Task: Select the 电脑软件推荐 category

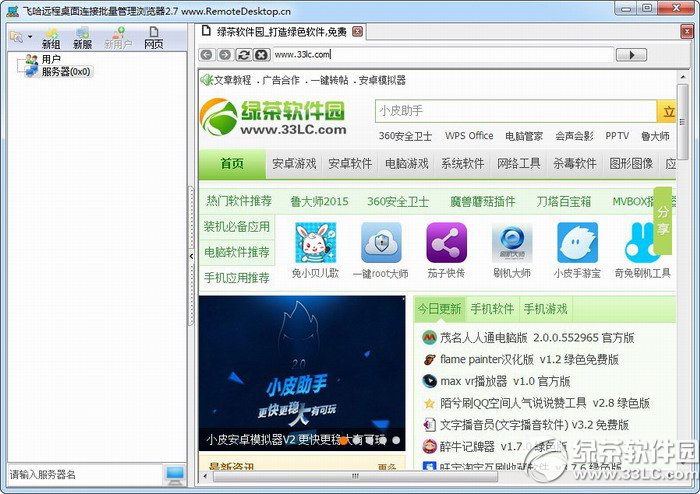Action: click(237, 253)
